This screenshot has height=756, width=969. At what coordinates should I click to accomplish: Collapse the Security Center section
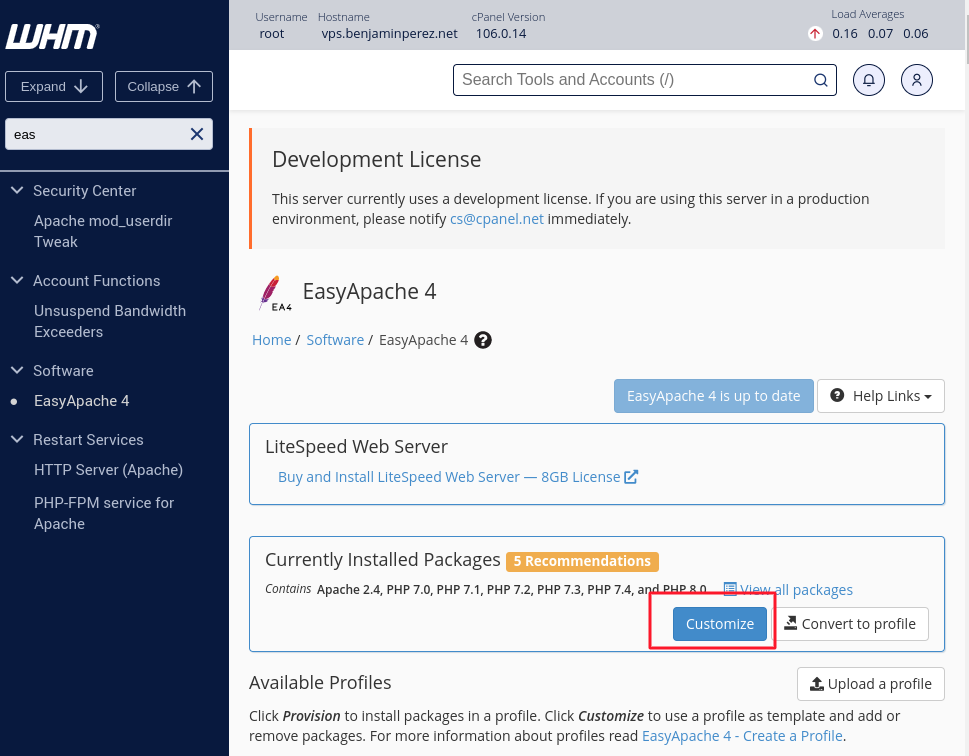click(17, 190)
